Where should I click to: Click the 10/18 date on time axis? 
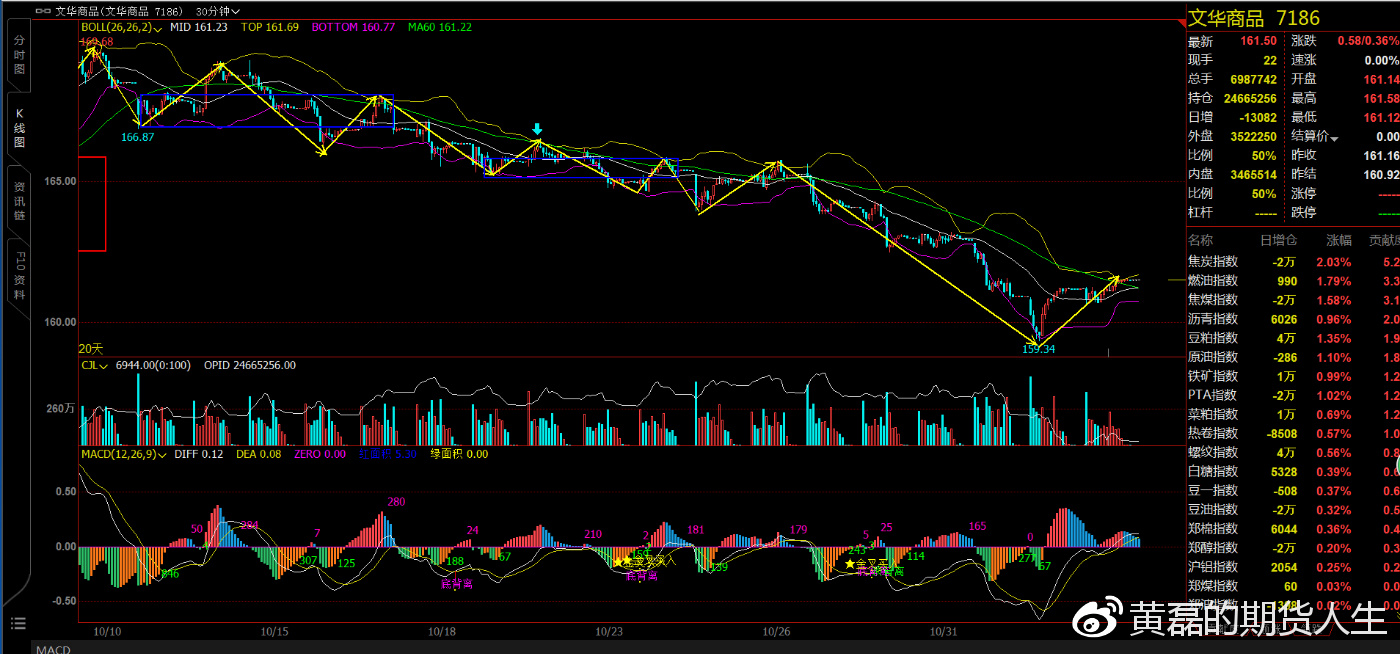point(441,632)
